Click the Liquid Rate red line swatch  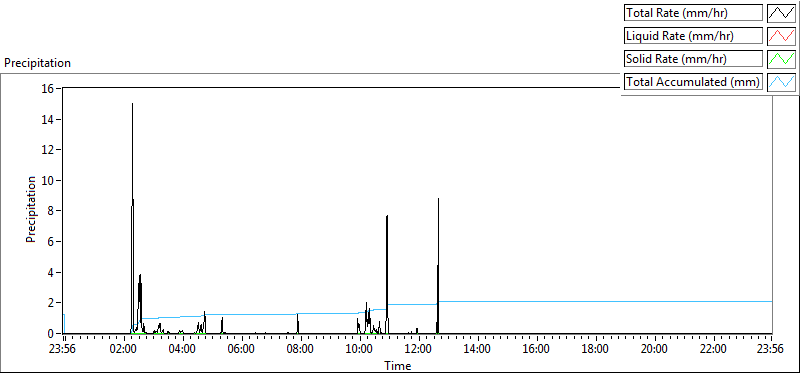[x=782, y=36]
